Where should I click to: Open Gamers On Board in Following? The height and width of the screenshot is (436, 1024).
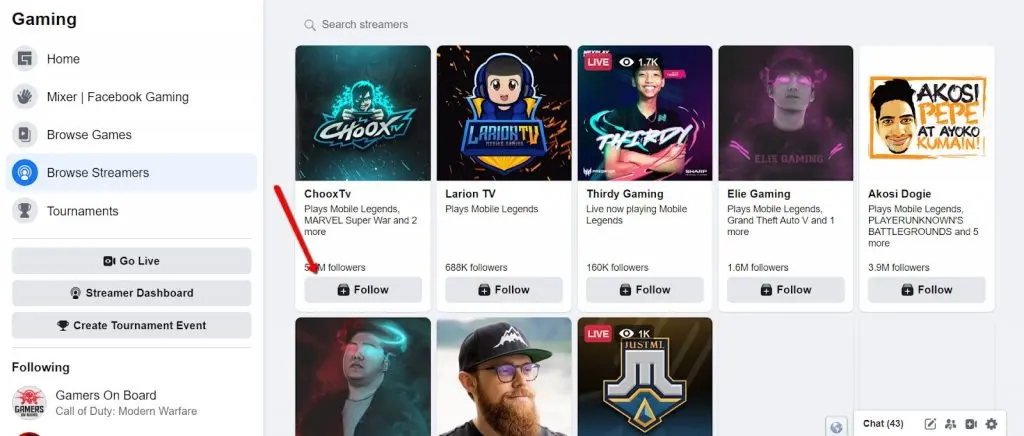(x=106, y=395)
